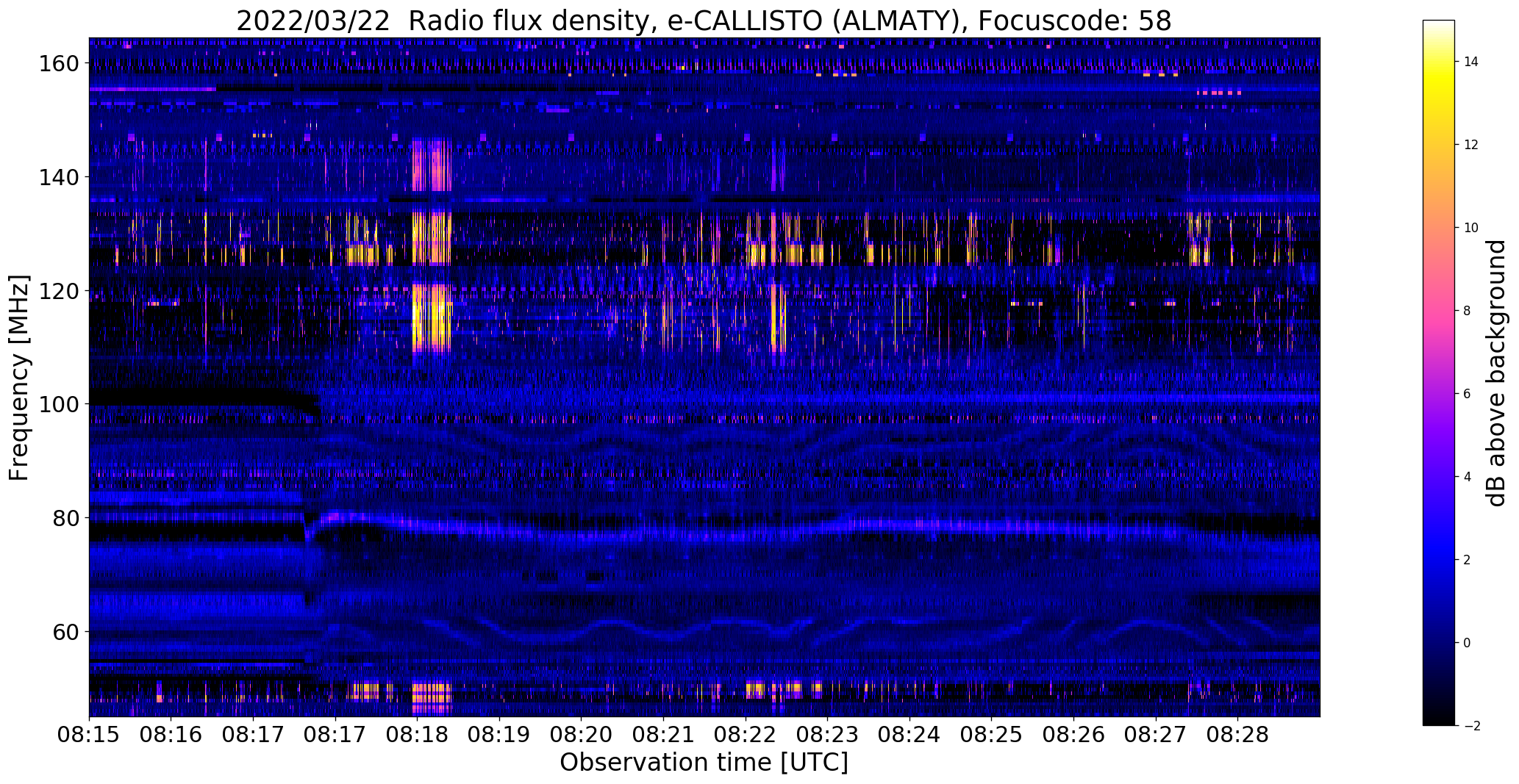
Task: Click the 08:19 time tick label
Action: (499, 735)
